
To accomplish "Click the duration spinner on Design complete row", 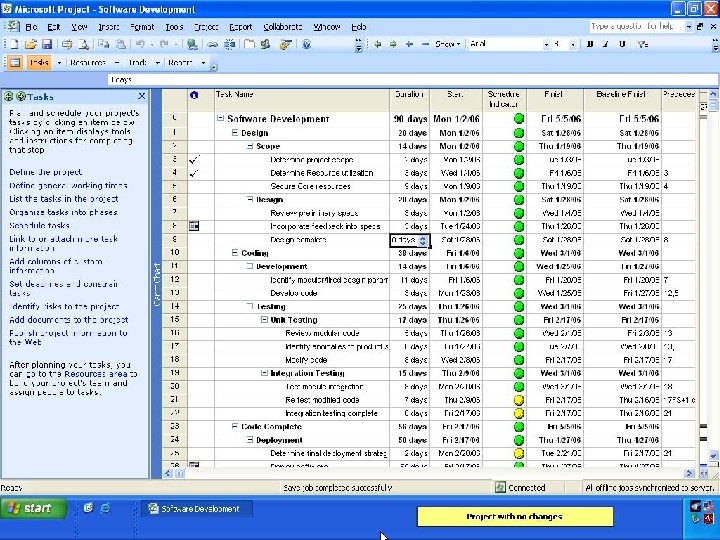I will tap(423, 240).
